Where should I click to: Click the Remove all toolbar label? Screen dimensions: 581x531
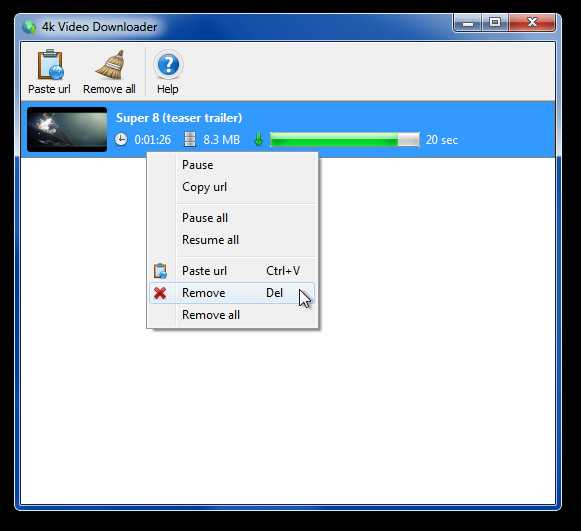point(109,89)
